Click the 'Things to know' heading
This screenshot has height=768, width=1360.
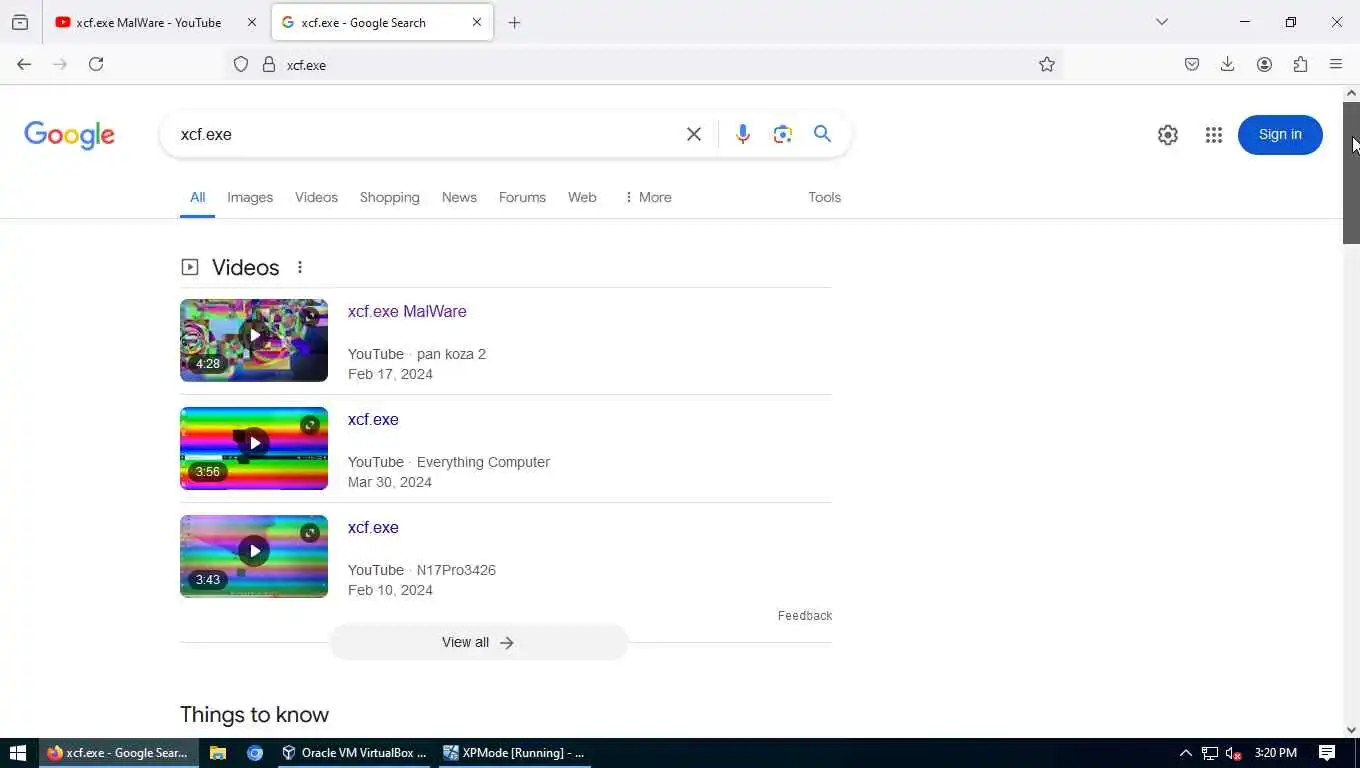(x=254, y=715)
